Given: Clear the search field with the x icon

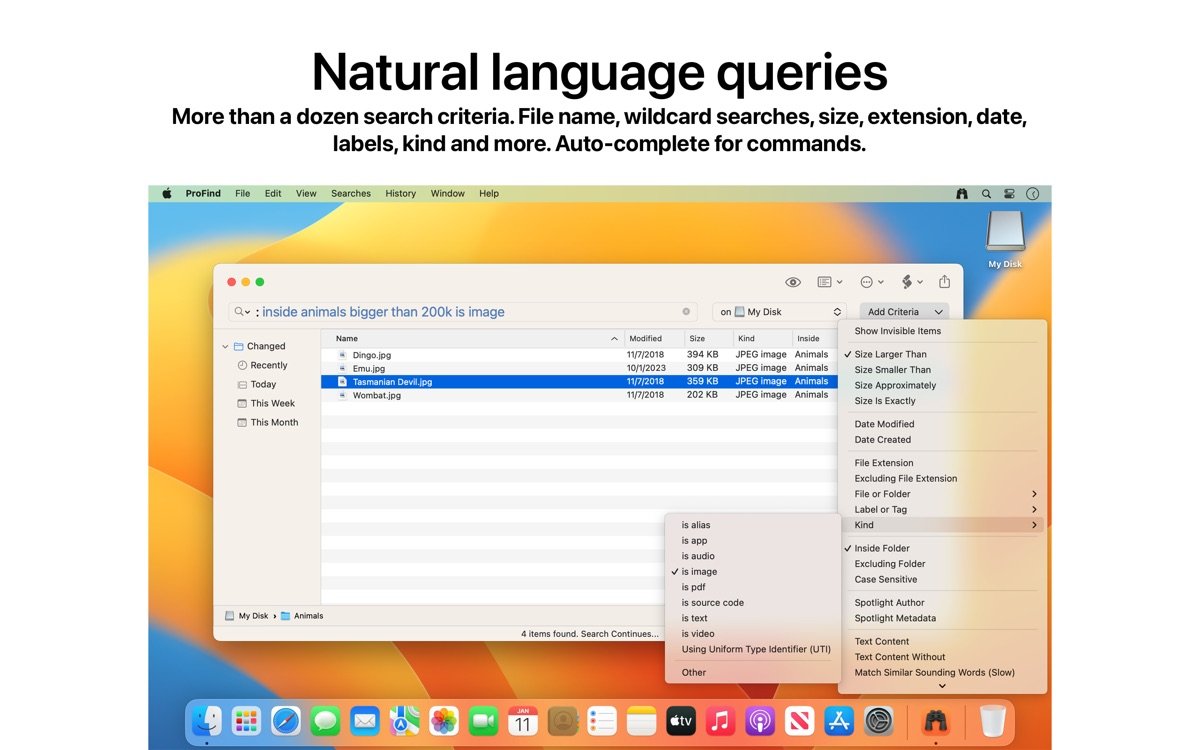Looking at the screenshot, I should click(x=687, y=312).
